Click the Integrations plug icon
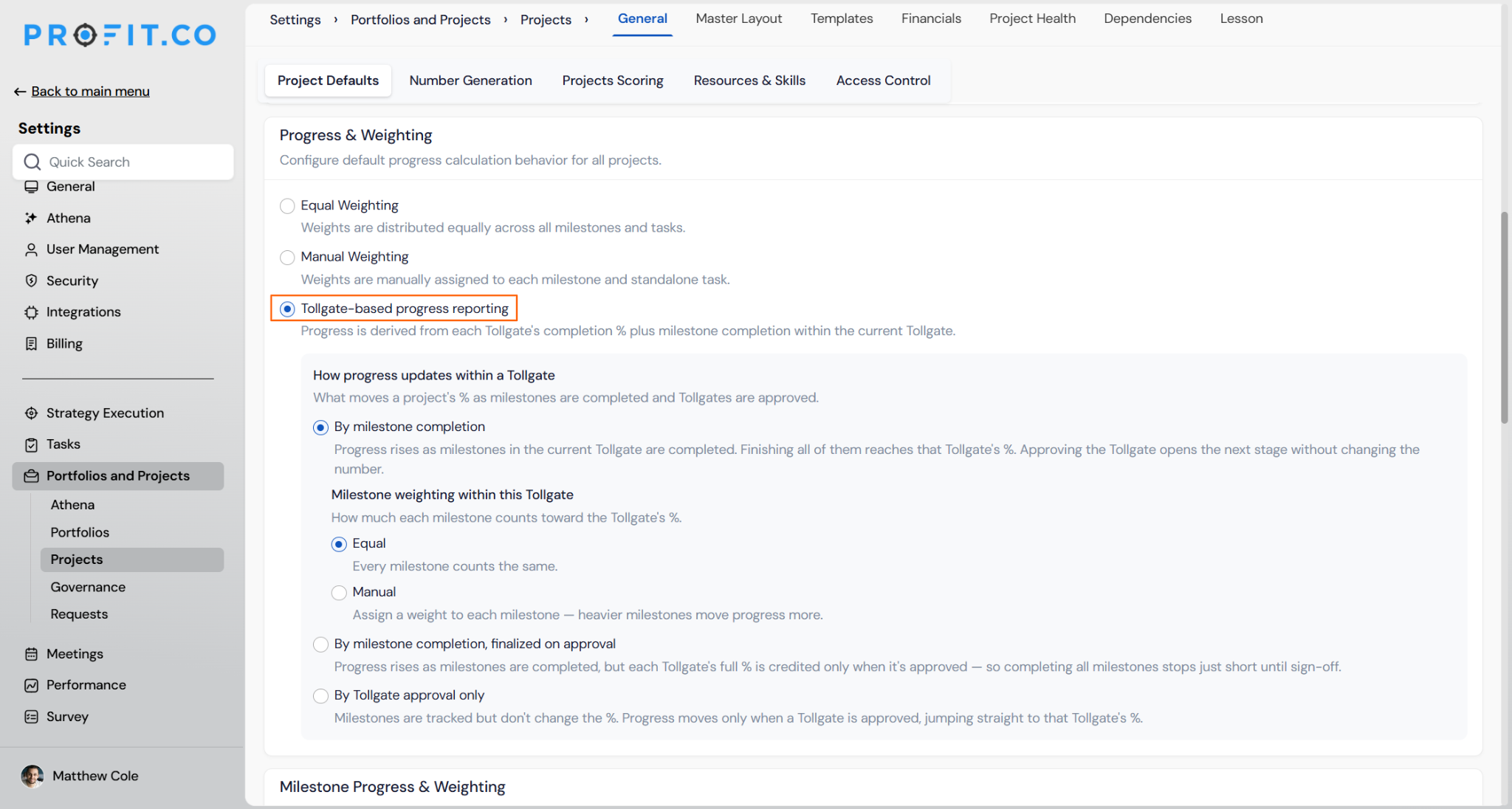Viewport: 1512px width, 809px height. tap(31, 312)
